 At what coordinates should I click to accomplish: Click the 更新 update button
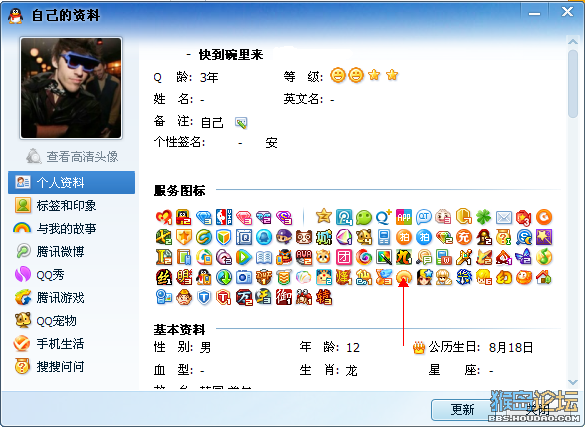click(x=463, y=409)
